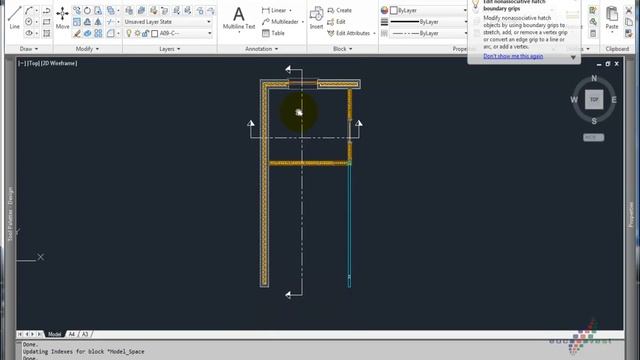Open the Top view controls menu
Image resolution: width=640 pixels, height=360 pixels.
(34, 63)
